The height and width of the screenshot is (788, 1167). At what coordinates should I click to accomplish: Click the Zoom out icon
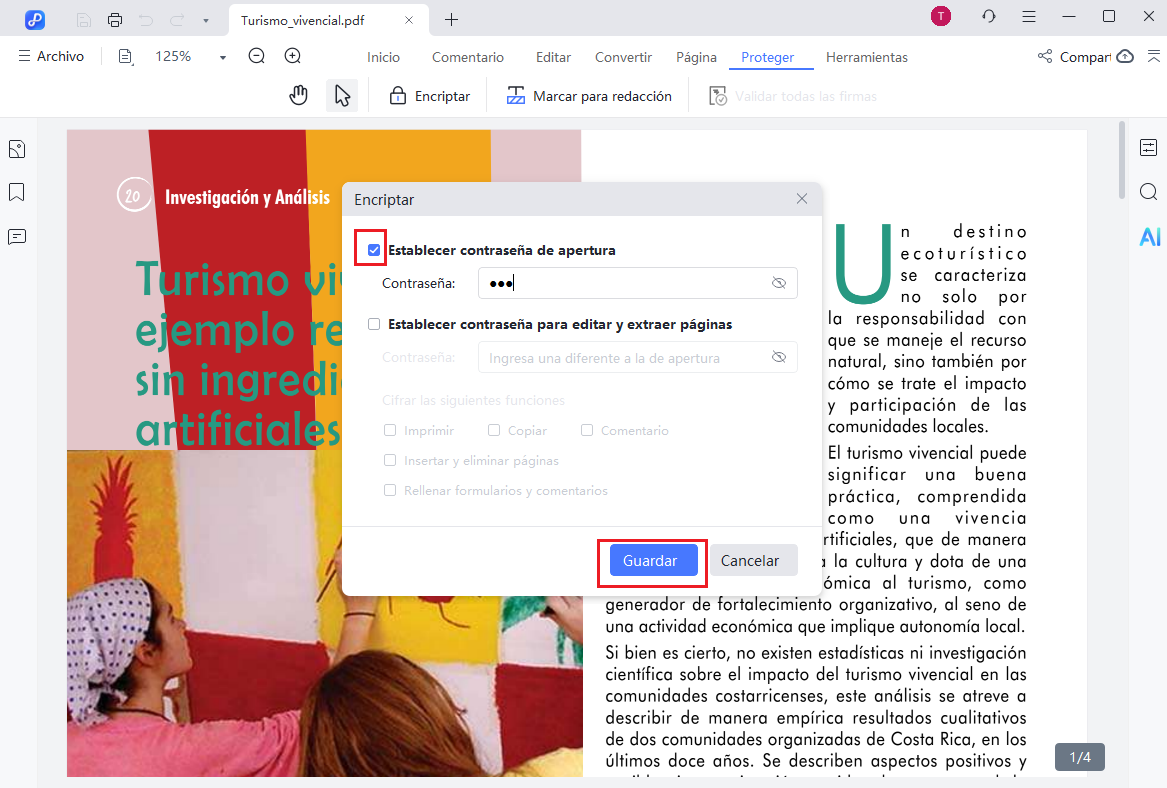click(x=256, y=56)
